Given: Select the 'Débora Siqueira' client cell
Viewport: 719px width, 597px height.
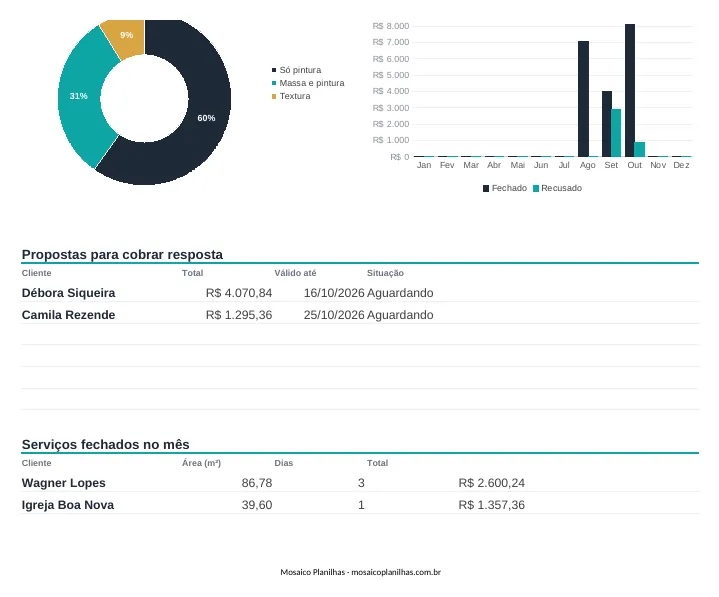Looking at the screenshot, I should [68, 293].
